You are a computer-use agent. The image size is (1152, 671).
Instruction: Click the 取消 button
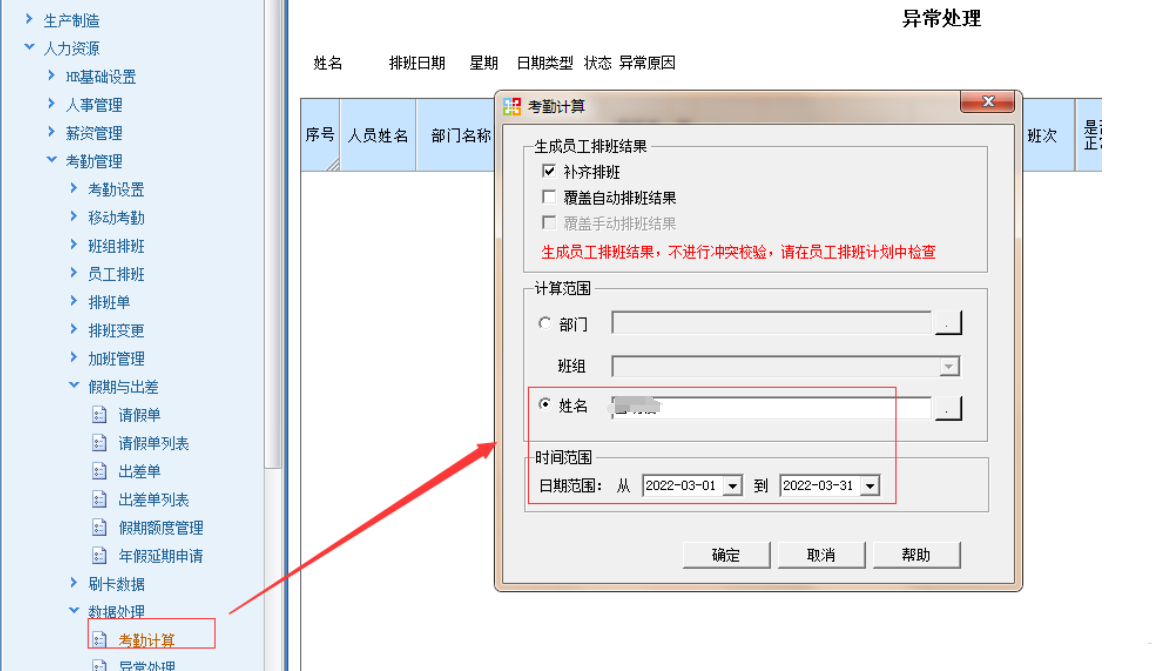pyautogui.click(x=821, y=555)
